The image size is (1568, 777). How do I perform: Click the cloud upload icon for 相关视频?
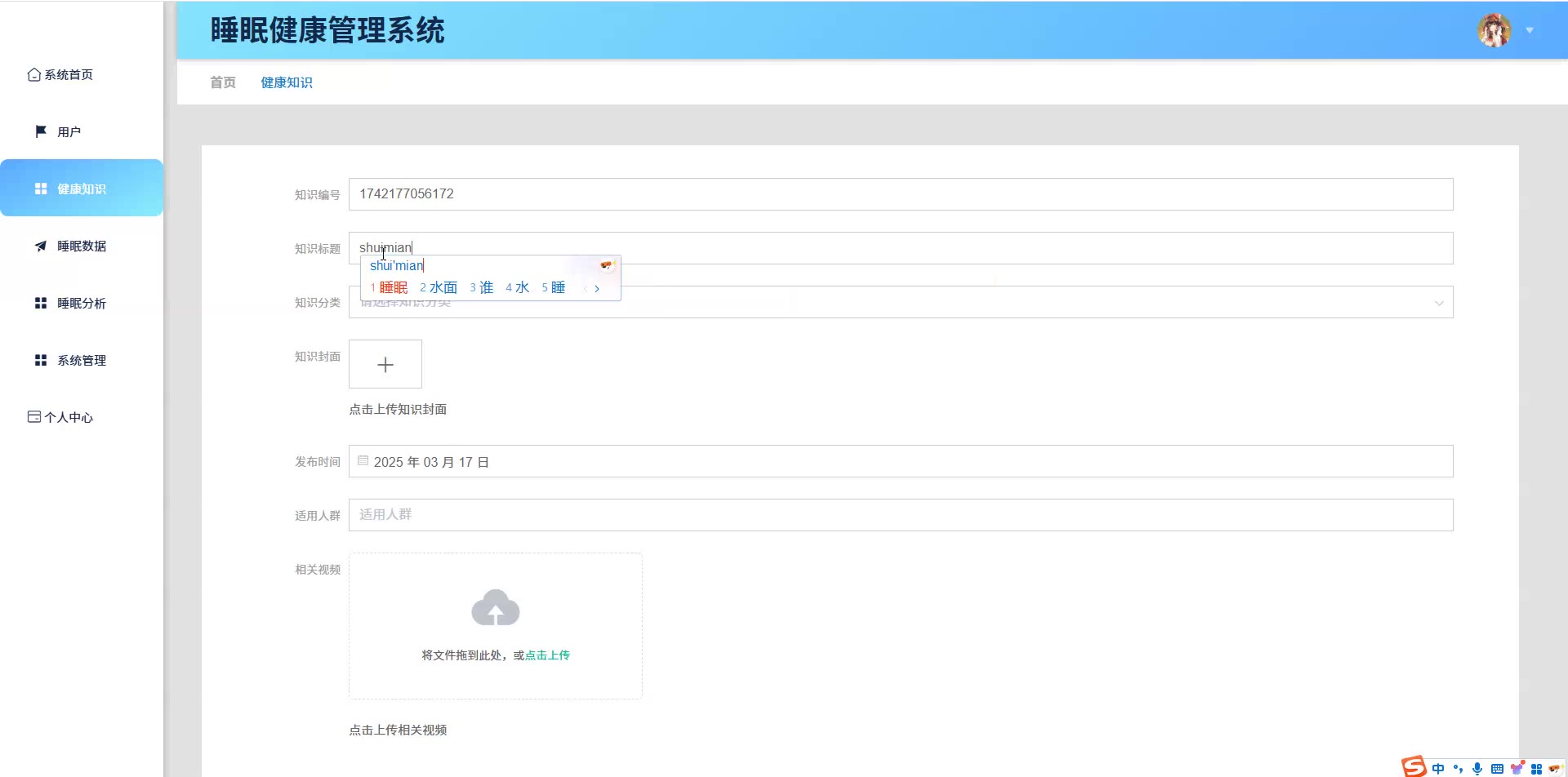[495, 608]
